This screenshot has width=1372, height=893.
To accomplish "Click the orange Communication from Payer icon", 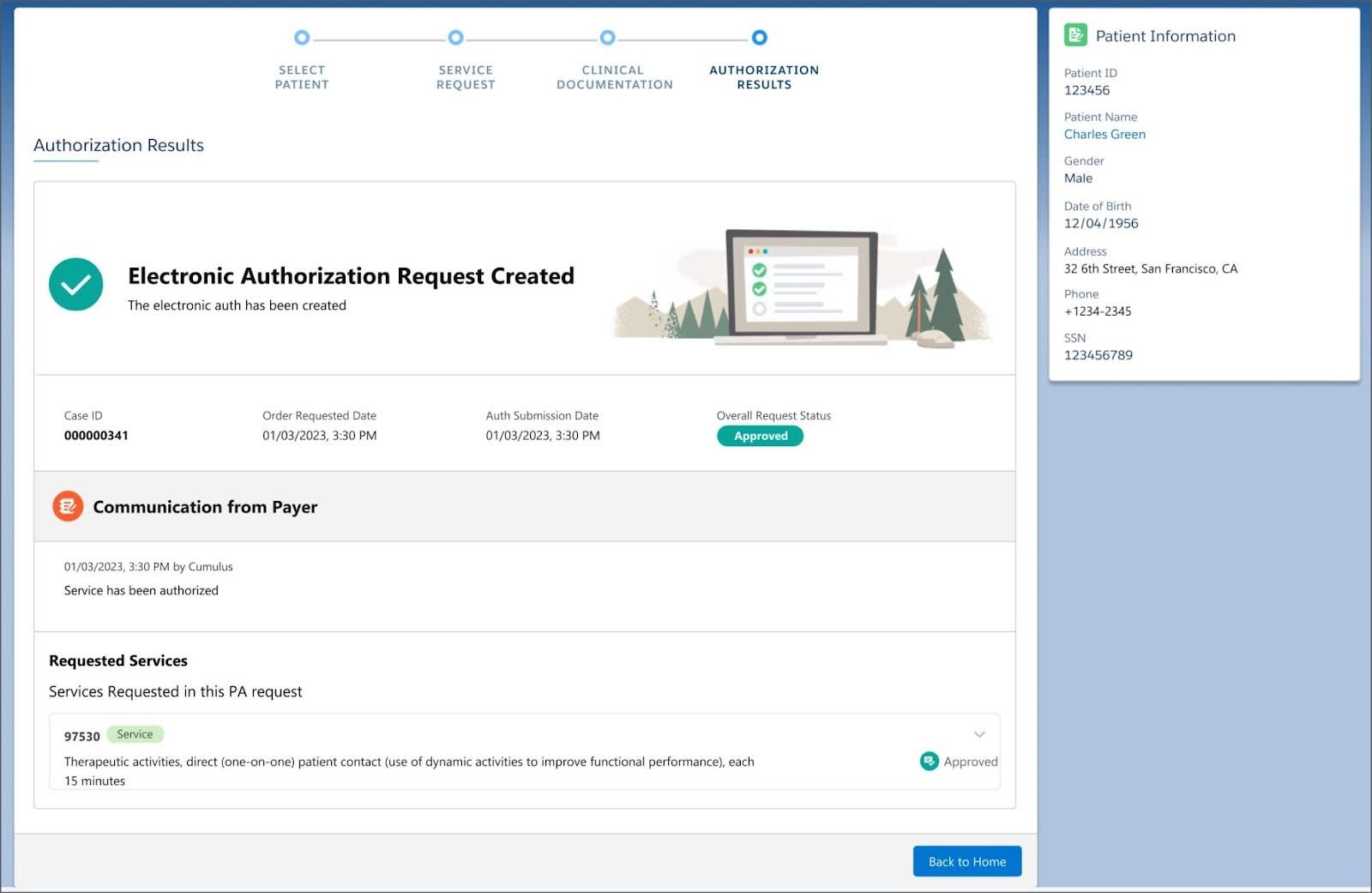I will tap(68, 506).
